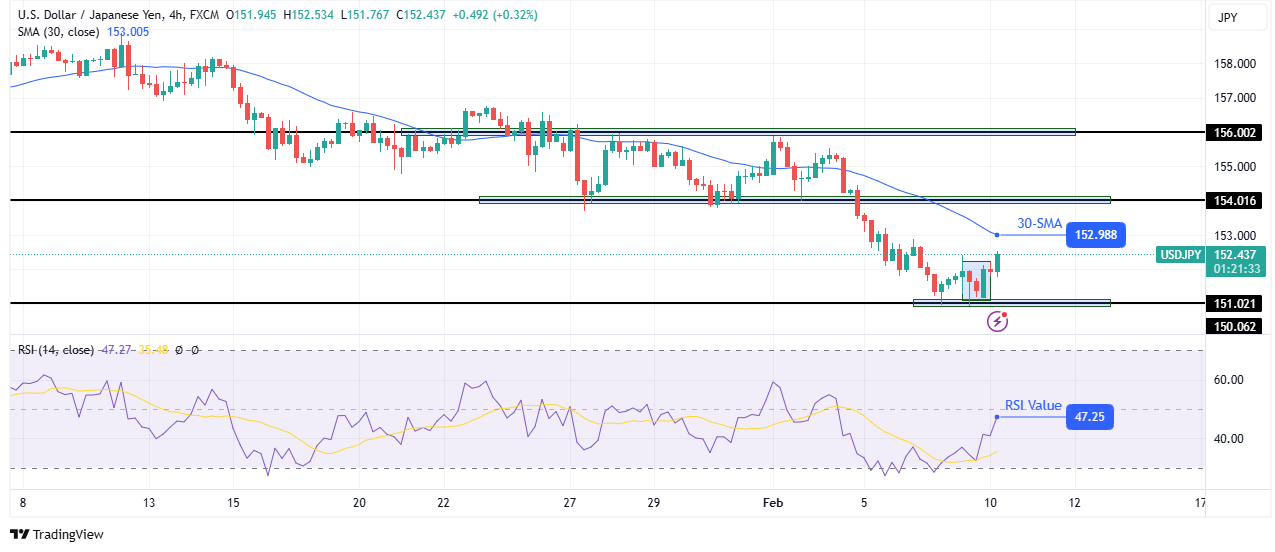Image resolution: width=1275 pixels, height=552 pixels.
Task: Click the RSI Value annotation text
Action: click(x=1033, y=405)
